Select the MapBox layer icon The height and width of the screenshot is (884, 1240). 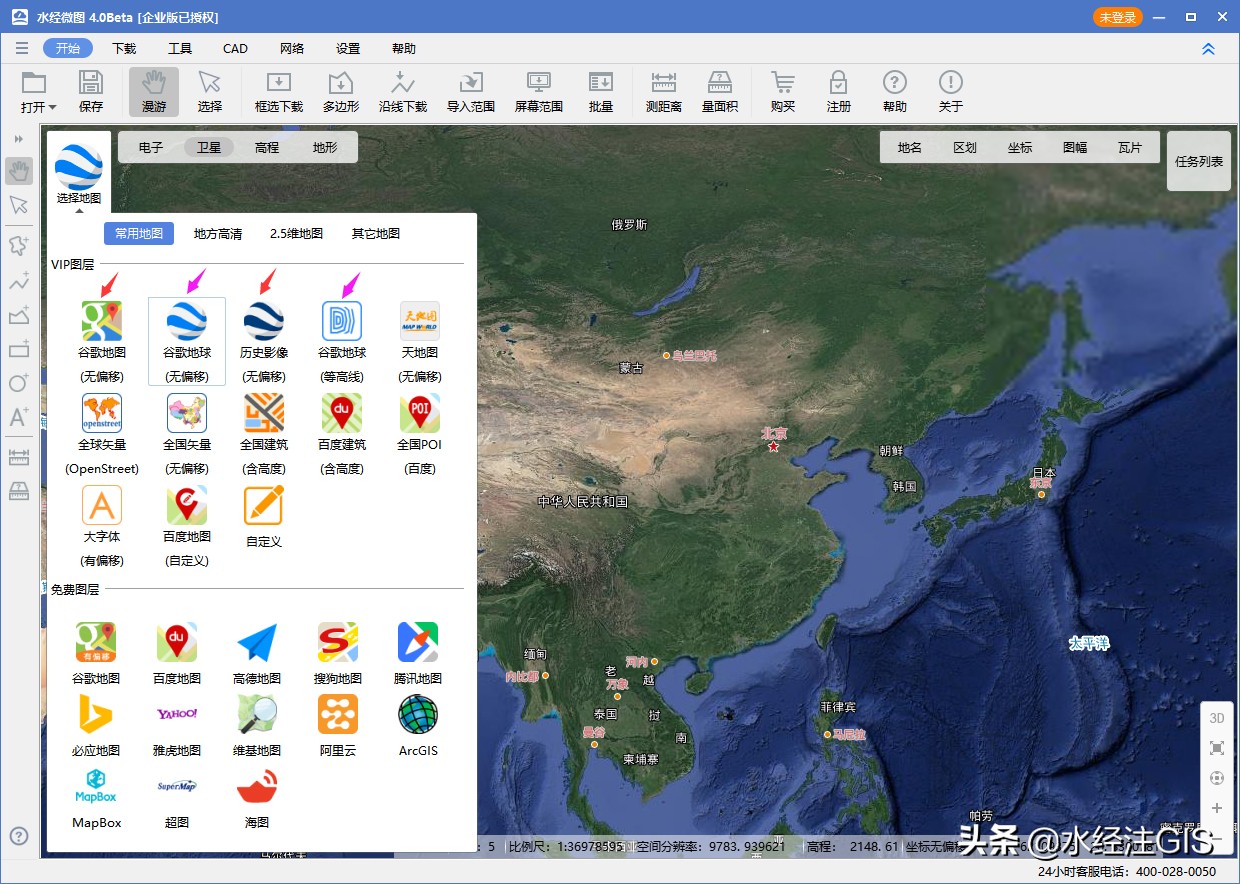click(x=96, y=786)
